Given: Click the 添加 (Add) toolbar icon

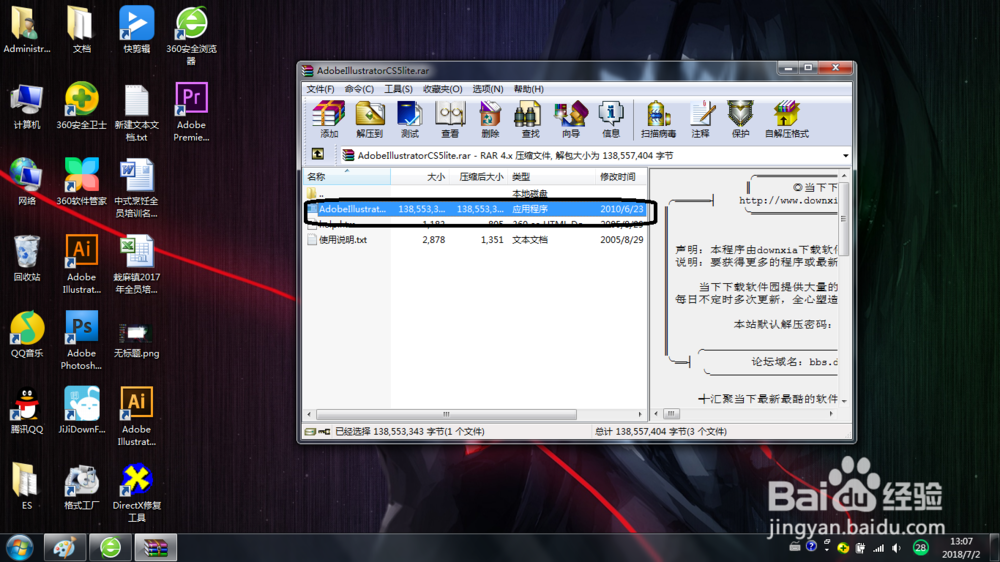Looking at the screenshot, I should 329,119.
